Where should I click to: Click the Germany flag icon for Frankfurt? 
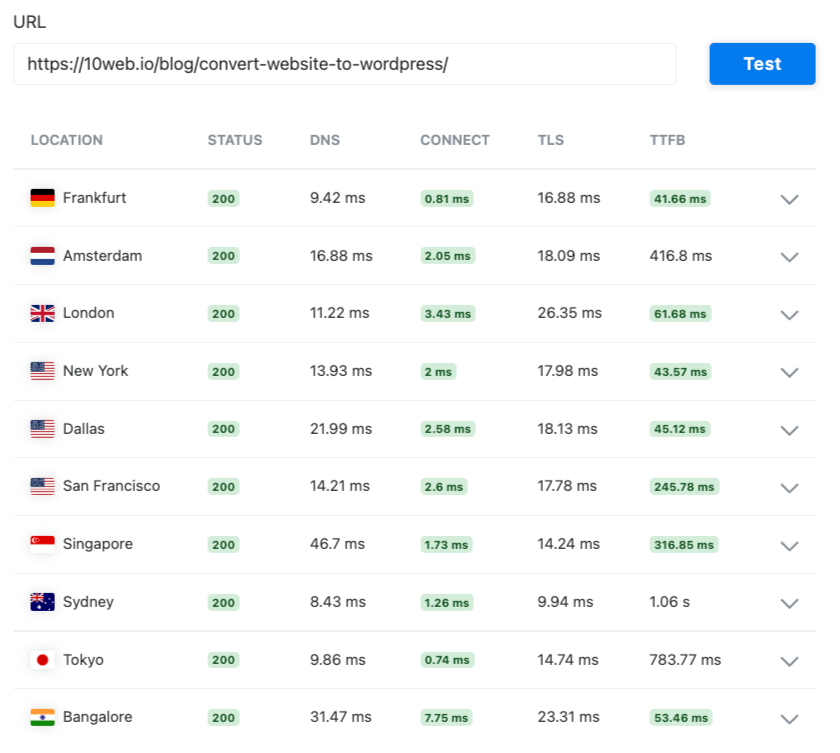[42, 198]
